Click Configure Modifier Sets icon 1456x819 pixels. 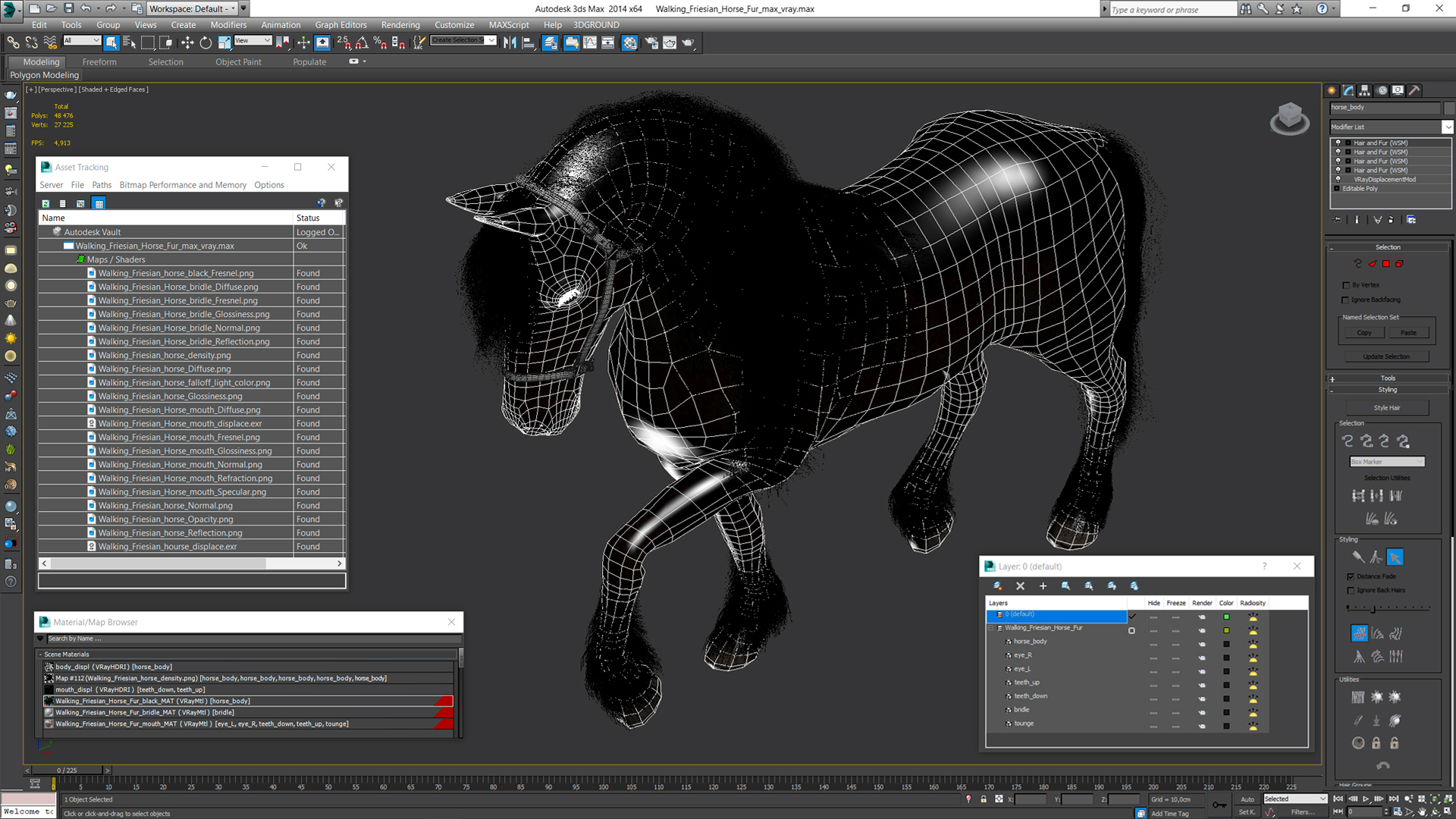click(x=1411, y=219)
